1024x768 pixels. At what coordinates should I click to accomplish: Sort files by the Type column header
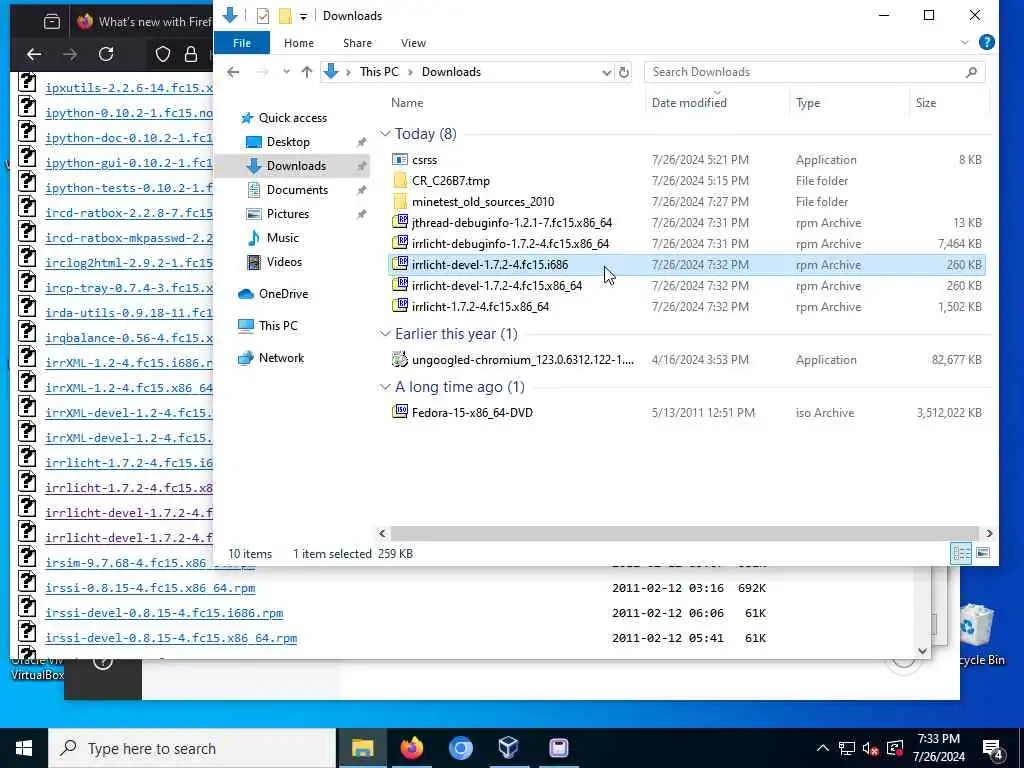coord(808,103)
